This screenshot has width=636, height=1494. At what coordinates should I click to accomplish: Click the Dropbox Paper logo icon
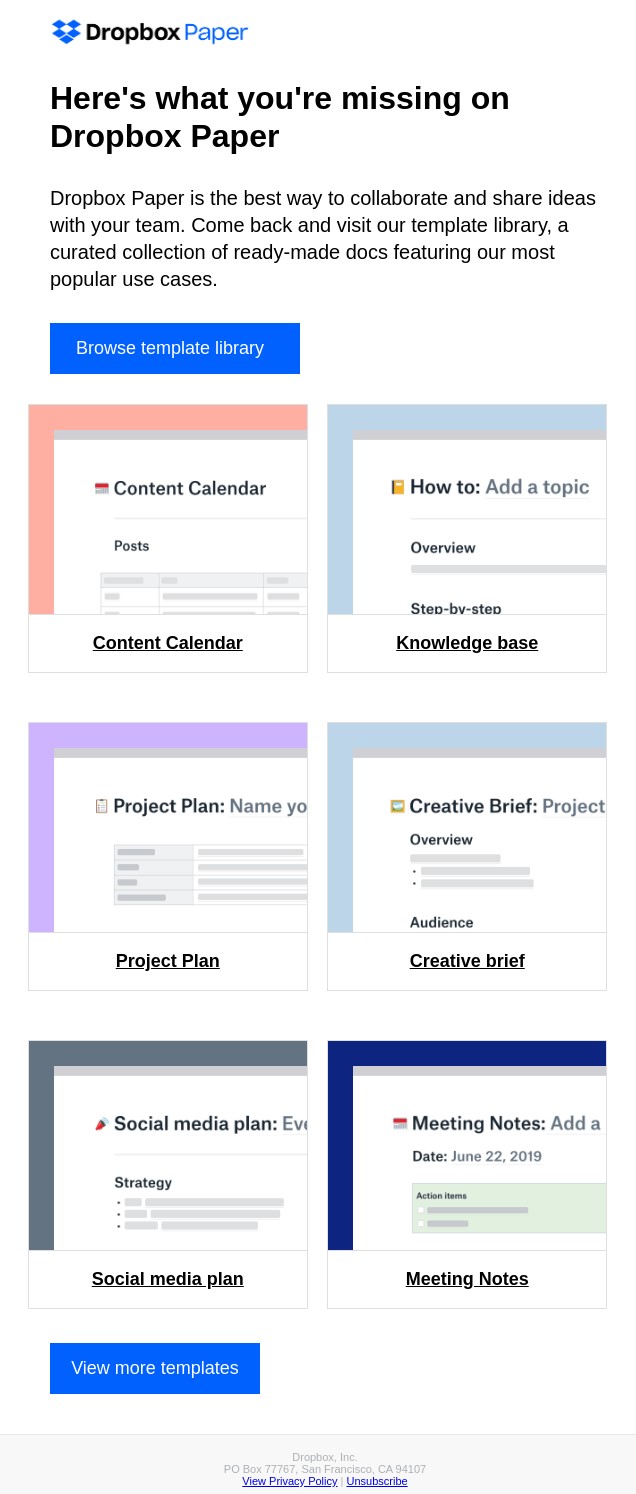[x=66, y=32]
